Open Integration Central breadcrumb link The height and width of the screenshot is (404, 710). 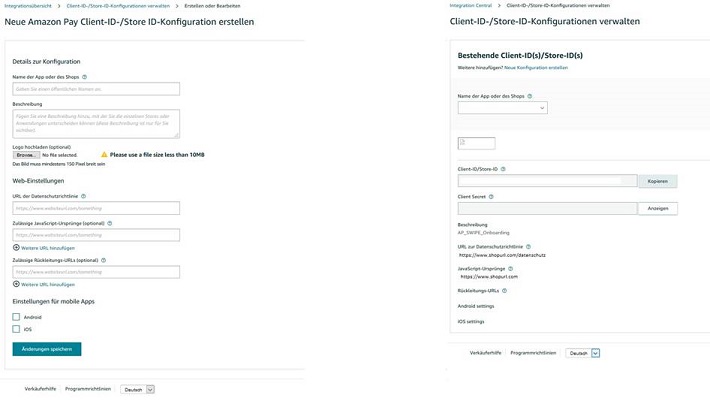470,5
